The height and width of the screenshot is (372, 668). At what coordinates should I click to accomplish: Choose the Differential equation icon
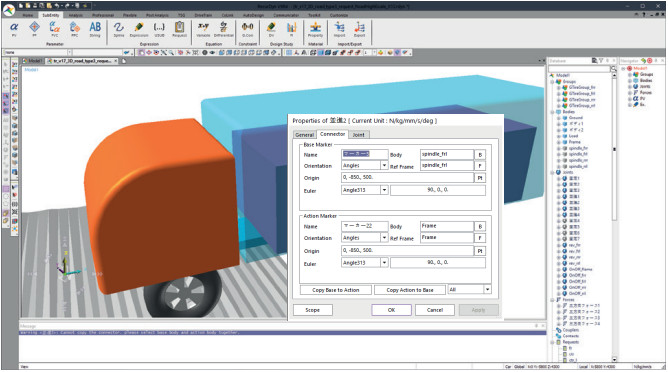coord(223,29)
